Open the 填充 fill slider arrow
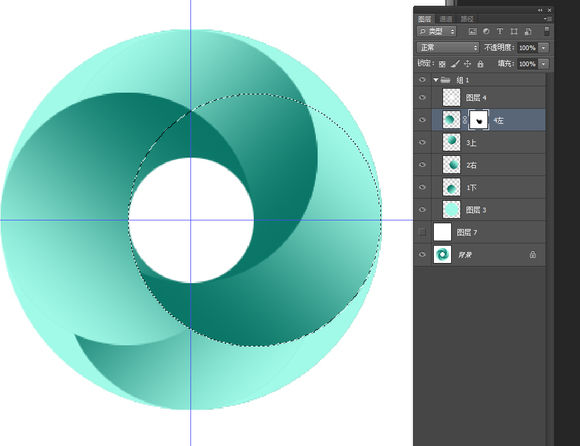The height and width of the screenshot is (446, 580). (543, 64)
